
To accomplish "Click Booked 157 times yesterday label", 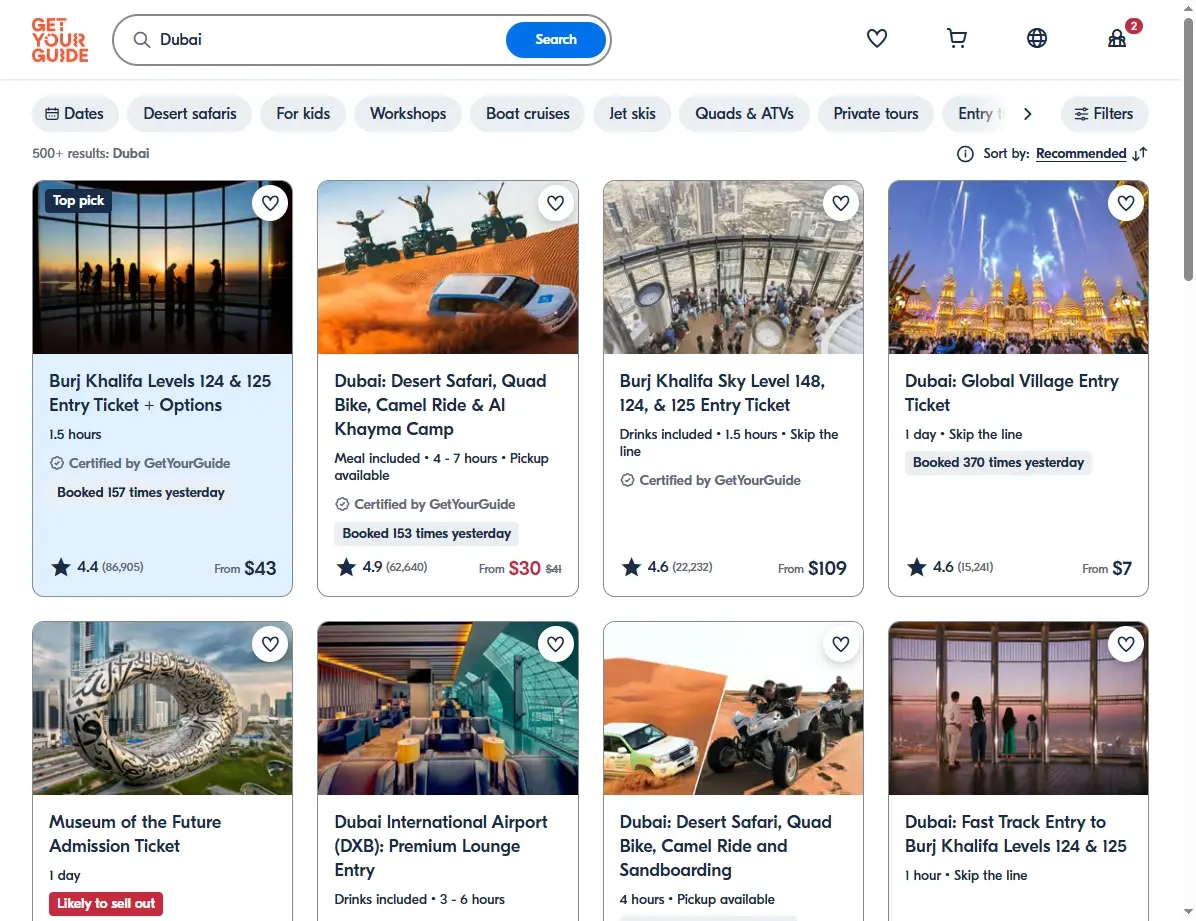I will (141, 492).
